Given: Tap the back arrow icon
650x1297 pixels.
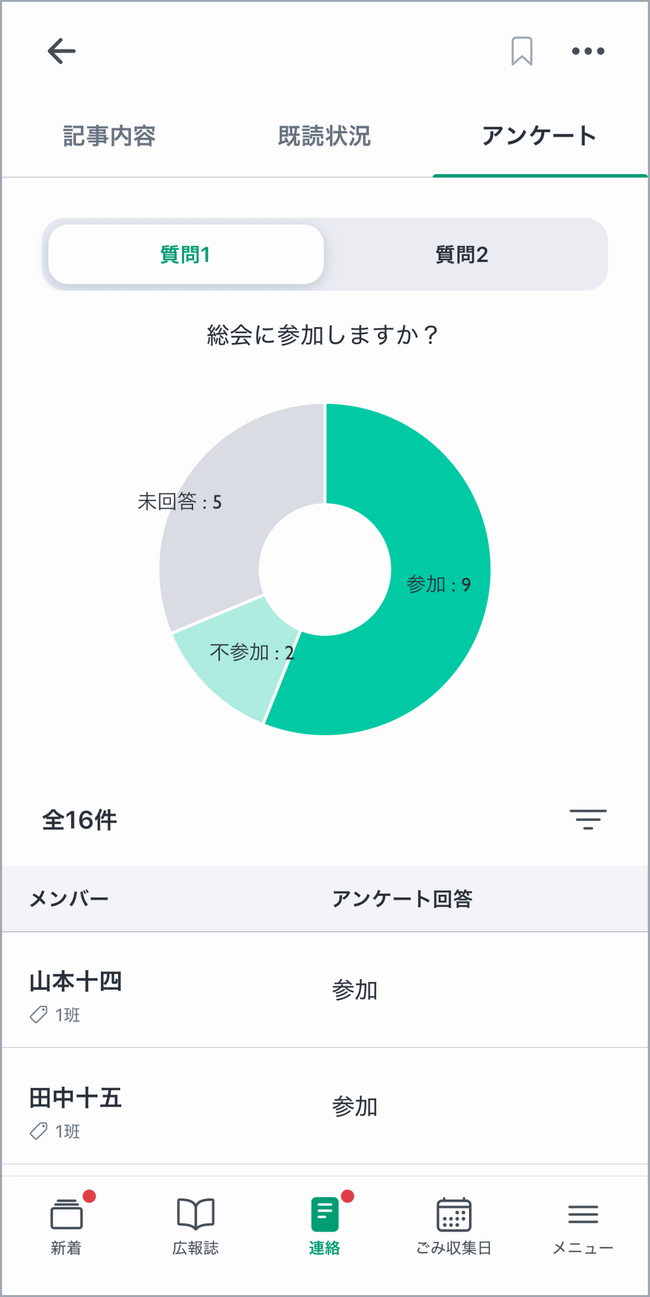Looking at the screenshot, I should [x=61, y=51].
